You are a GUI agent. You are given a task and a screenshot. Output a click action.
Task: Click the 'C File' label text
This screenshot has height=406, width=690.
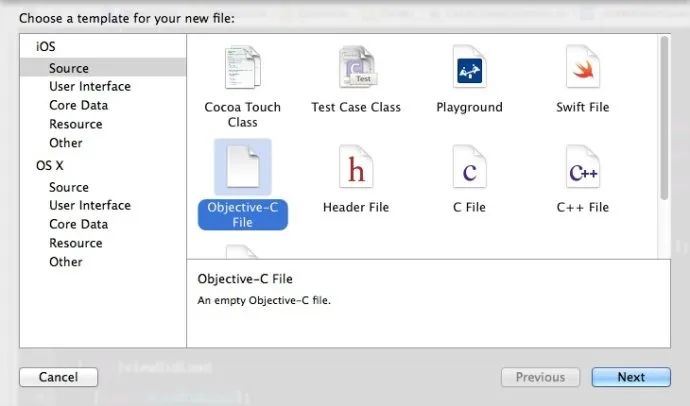[x=469, y=207]
